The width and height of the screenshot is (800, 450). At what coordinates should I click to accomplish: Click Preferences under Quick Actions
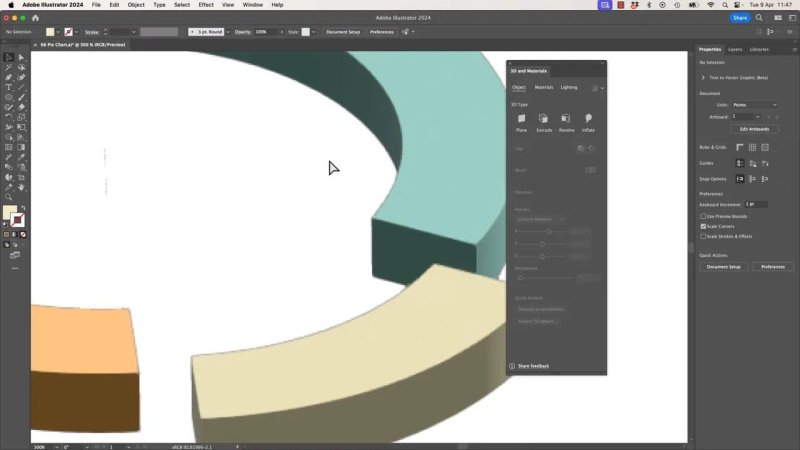coord(773,267)
